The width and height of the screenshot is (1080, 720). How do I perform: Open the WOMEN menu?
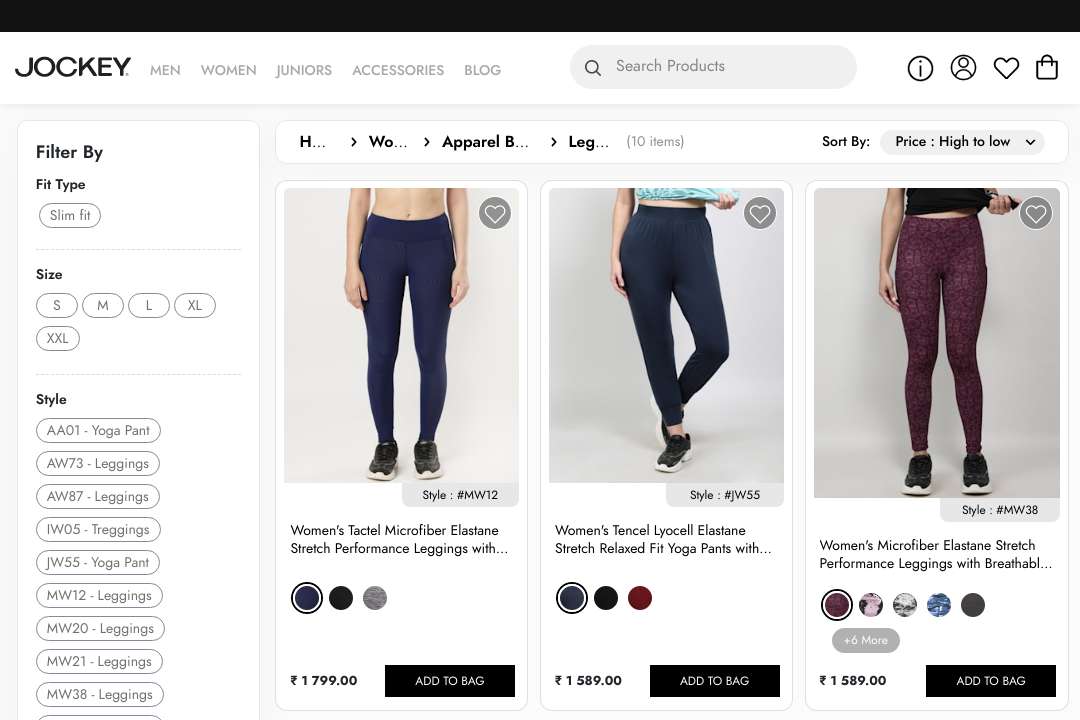tap(228, 70)
